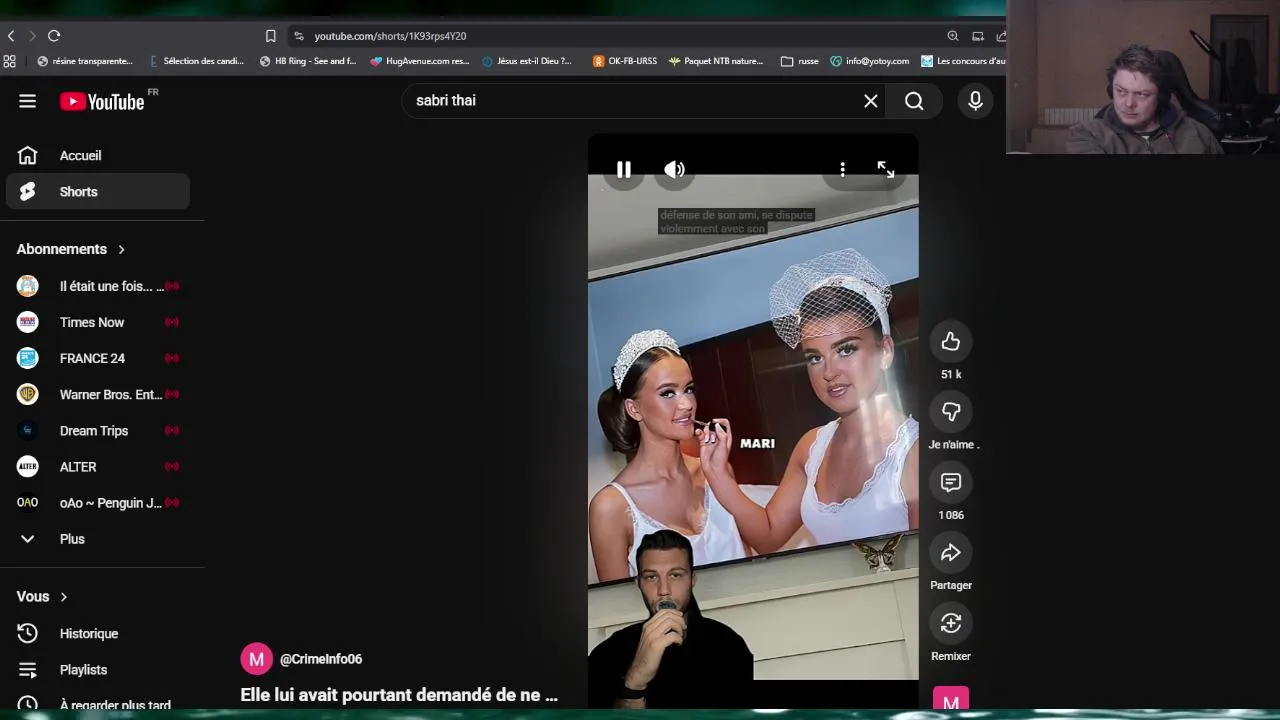The width and height of the screenshot is (1280, 720).
Task: Click the Shorts video frame
Action: [x=753, y=420]
